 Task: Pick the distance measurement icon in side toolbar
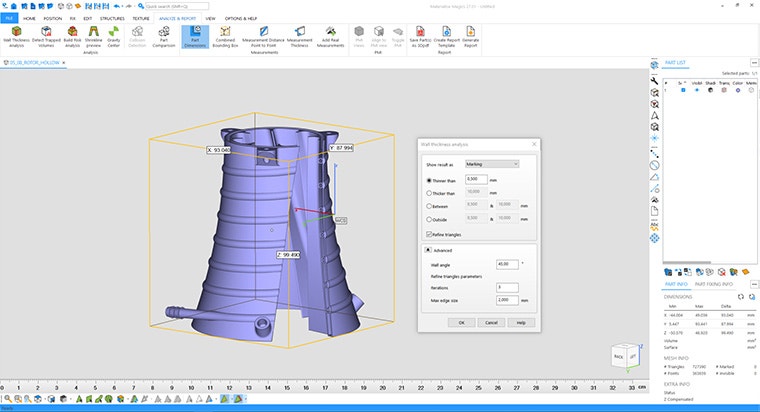point(654,154)
